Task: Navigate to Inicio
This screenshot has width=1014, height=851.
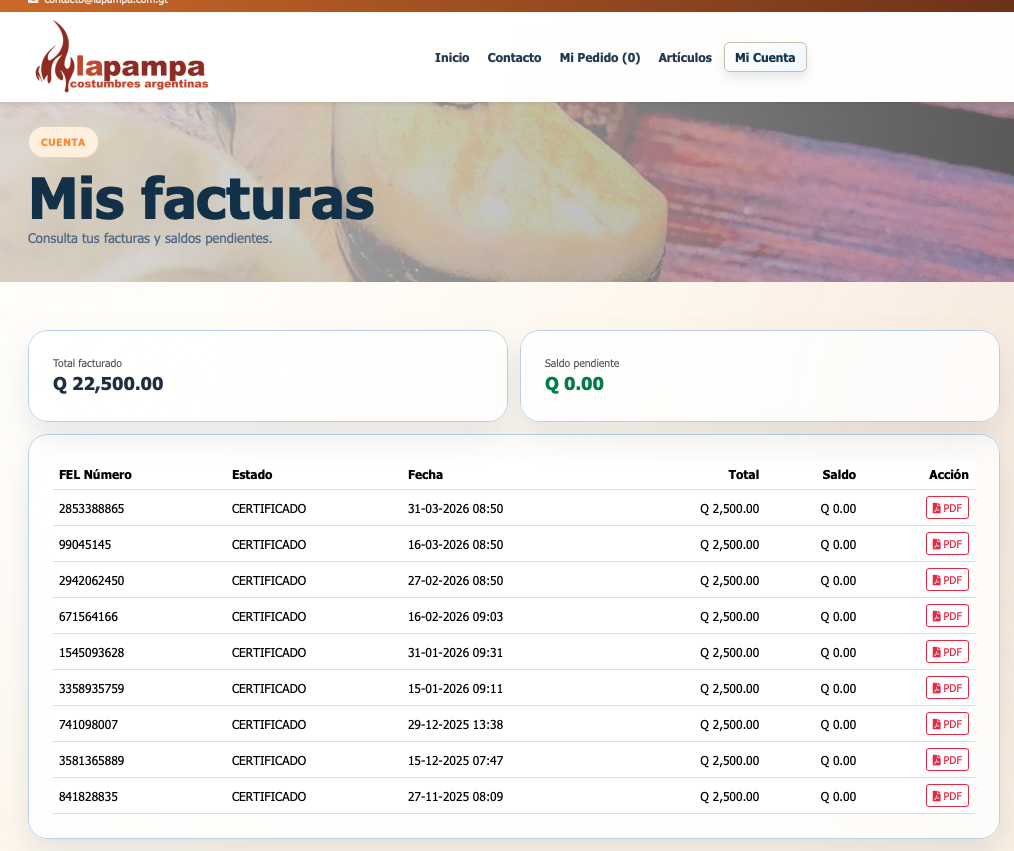Action: (x=452, y=57)
